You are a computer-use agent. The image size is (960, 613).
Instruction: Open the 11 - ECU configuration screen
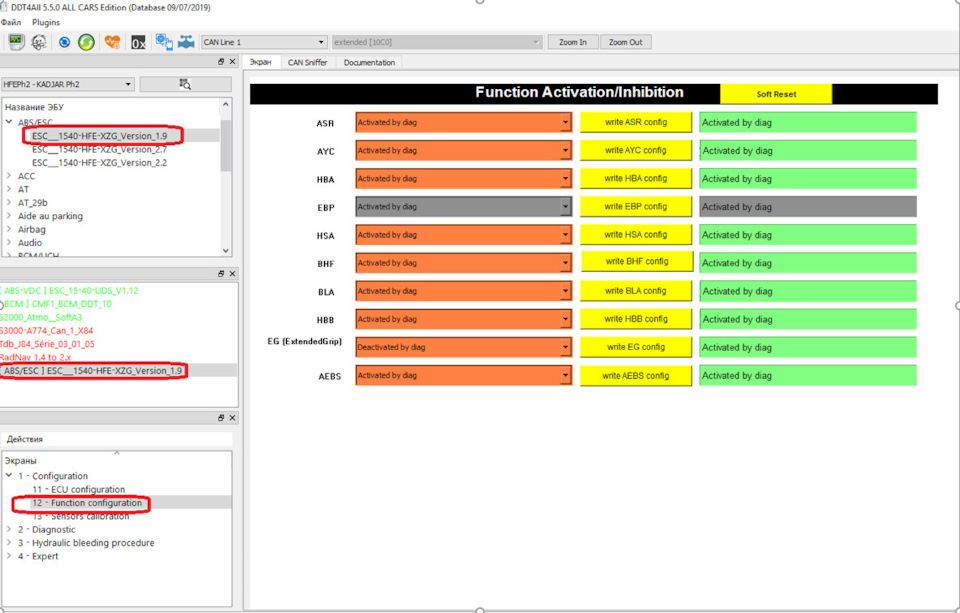click(78, 489)
